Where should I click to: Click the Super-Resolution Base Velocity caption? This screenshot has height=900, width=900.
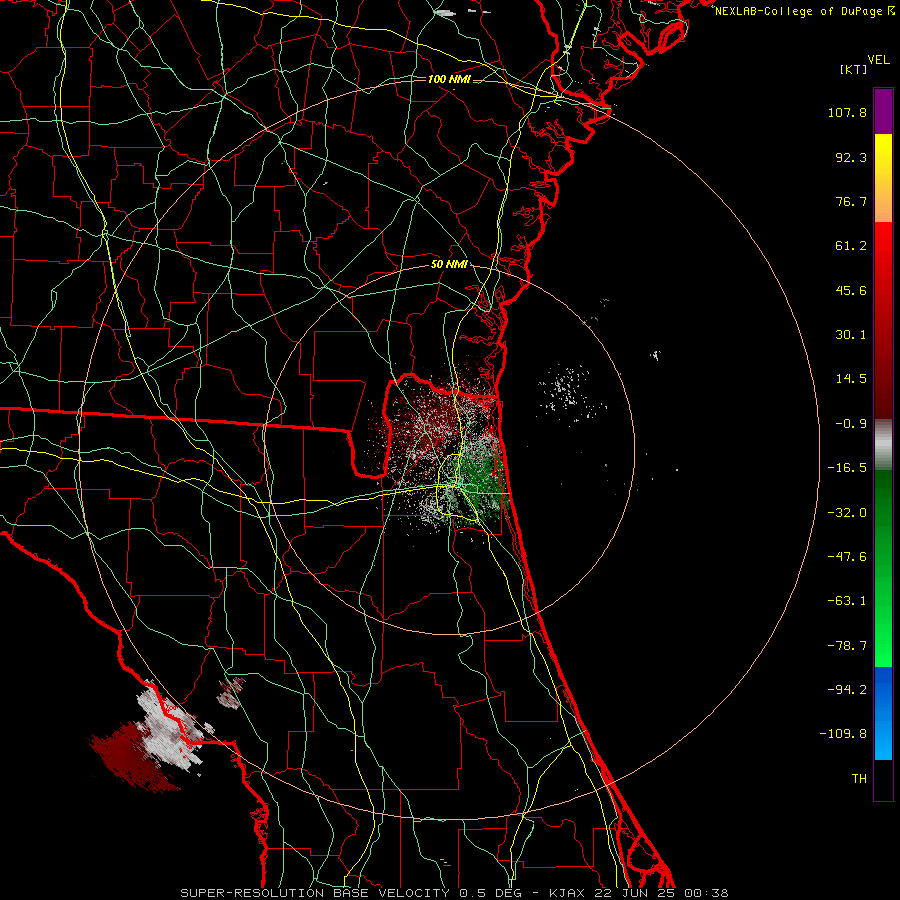pyautogui.click(x=454, y=893)
